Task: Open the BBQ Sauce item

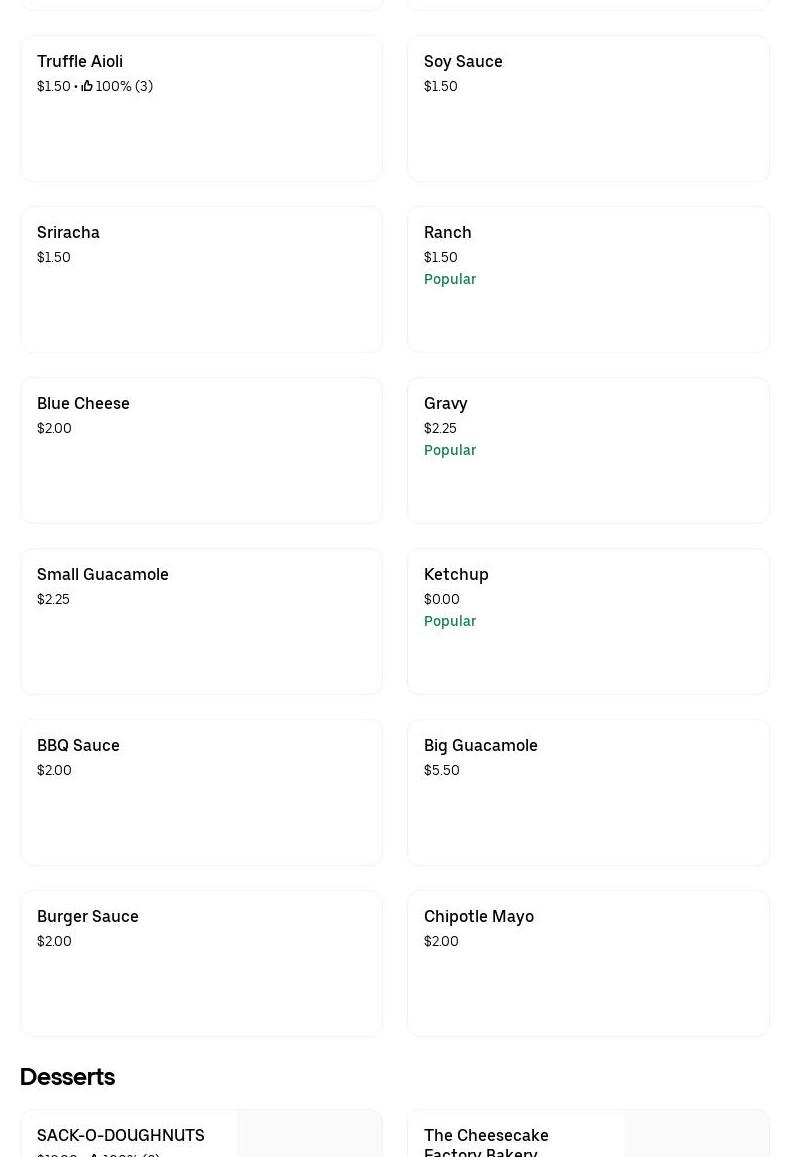Action: 201,792
